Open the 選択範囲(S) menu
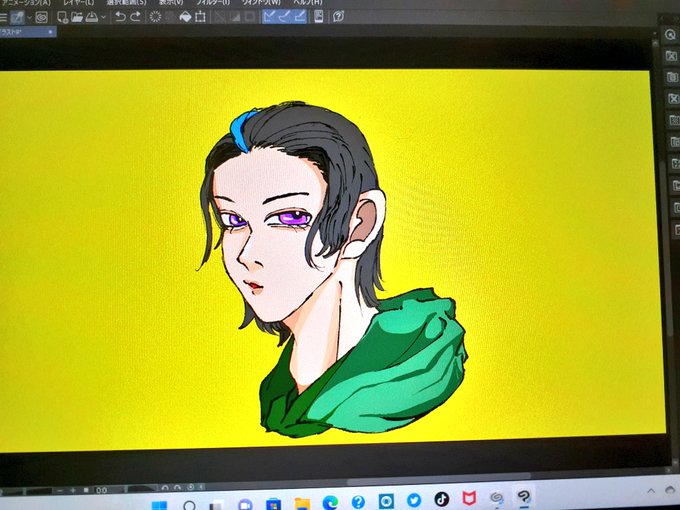The height and width of the screenshot is (510, 680). point(126,2)
